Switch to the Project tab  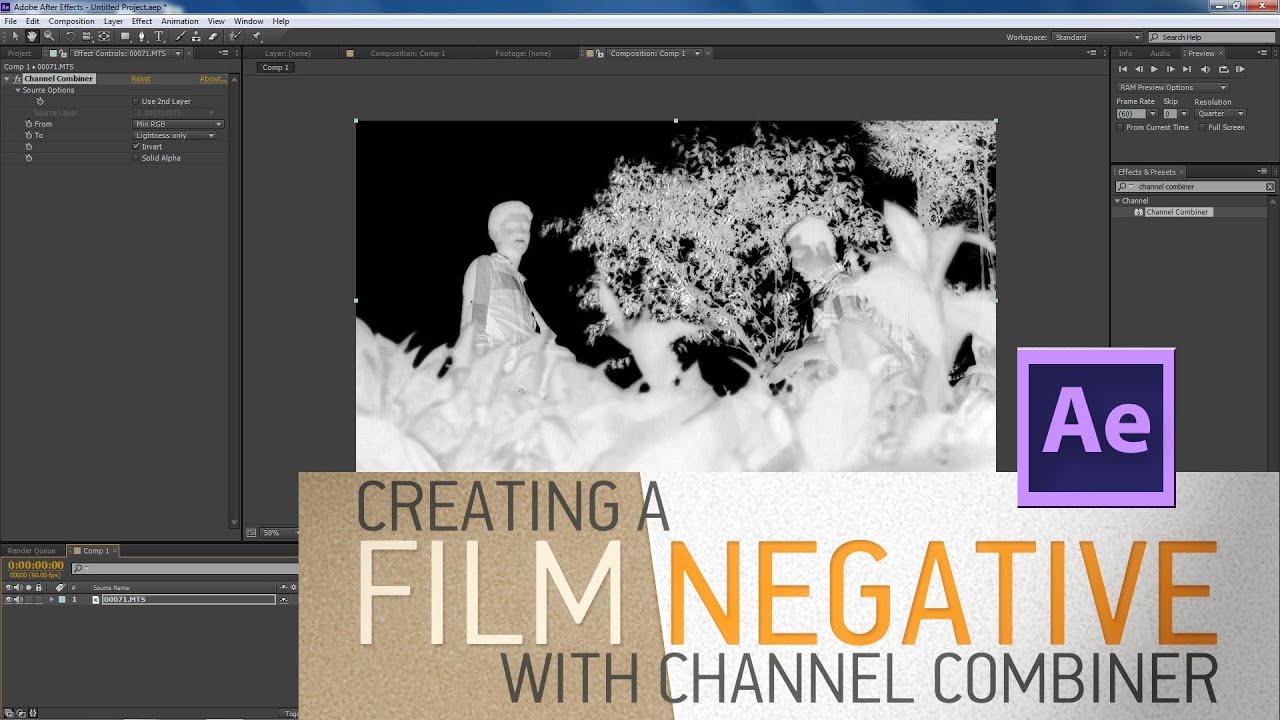coord(19,53)
